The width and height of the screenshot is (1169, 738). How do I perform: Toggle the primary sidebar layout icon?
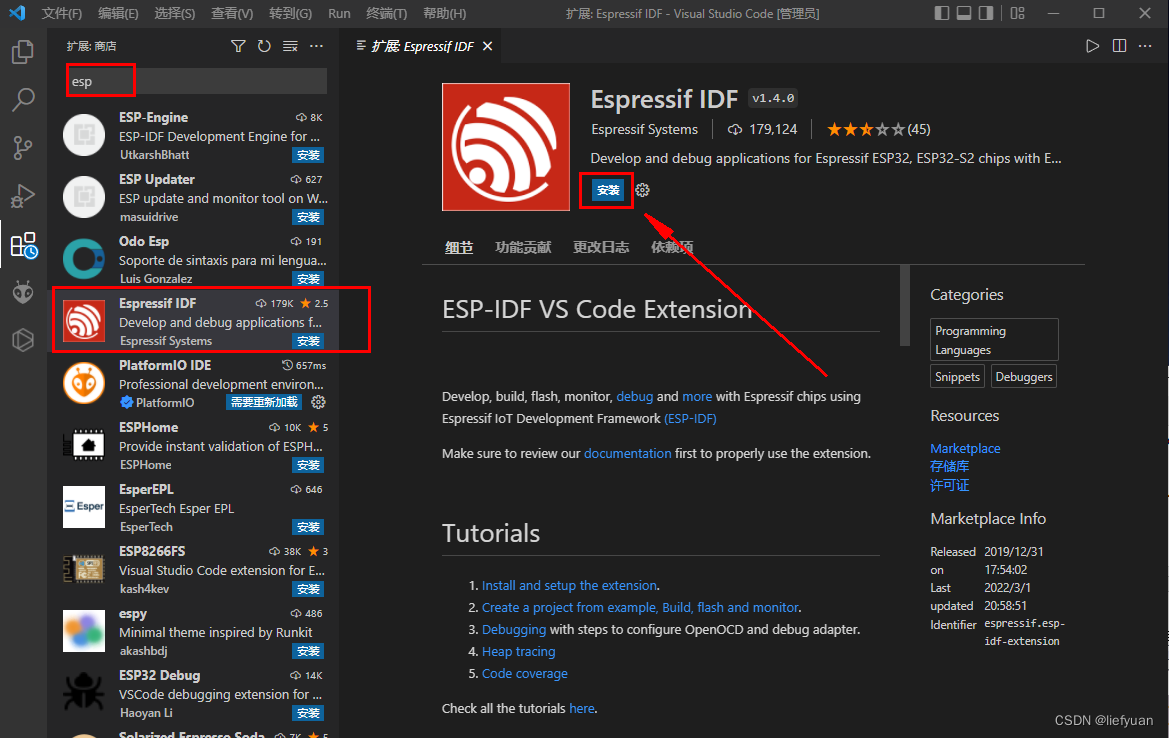pos(942,13)
